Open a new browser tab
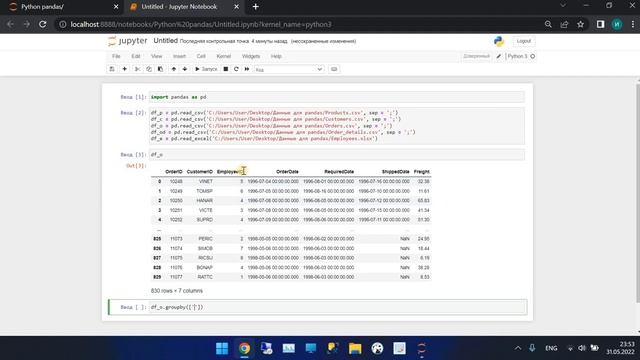The width and height of the screenshot is (640, 360). [256, 7]
